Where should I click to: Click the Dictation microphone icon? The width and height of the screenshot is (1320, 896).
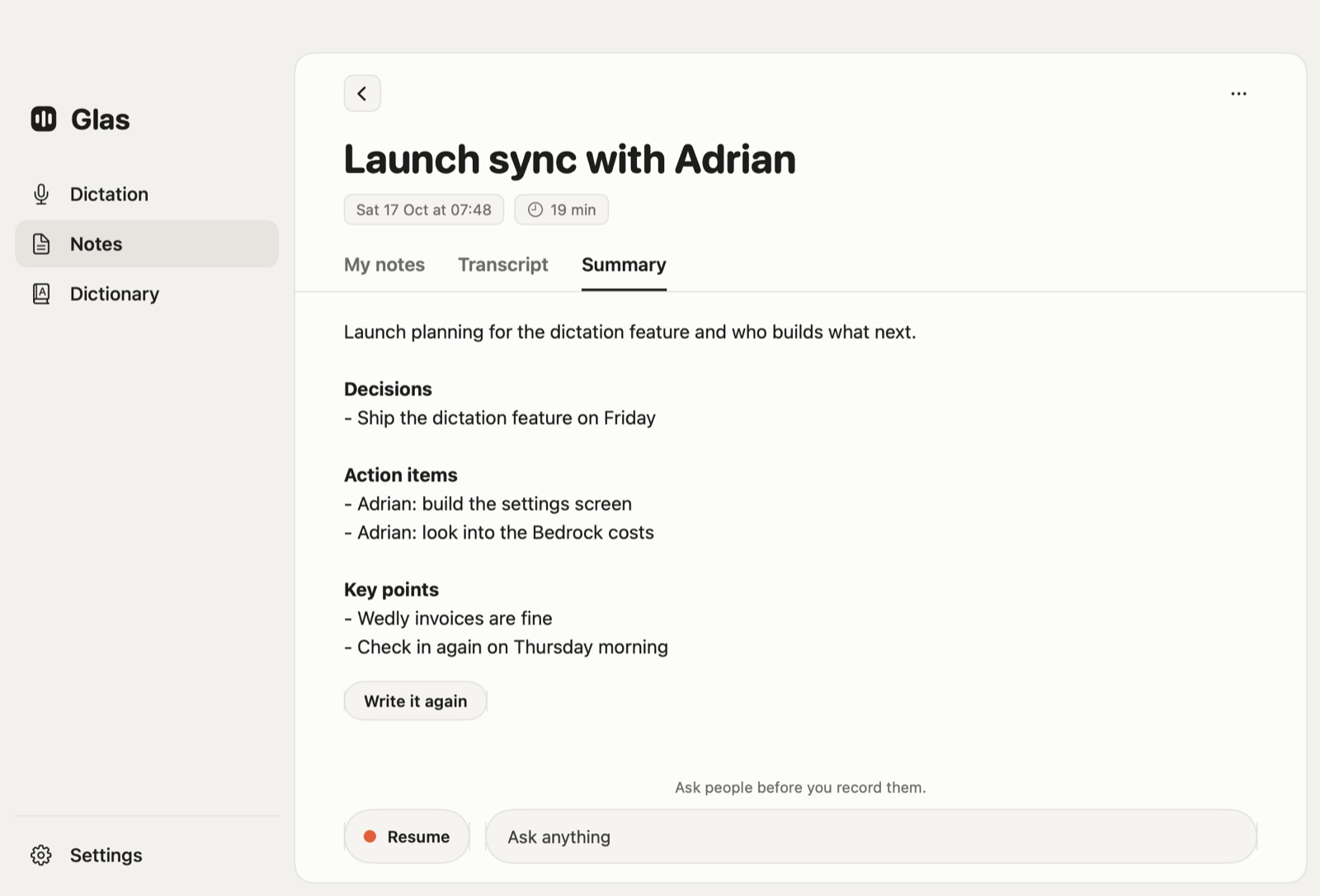41,194
